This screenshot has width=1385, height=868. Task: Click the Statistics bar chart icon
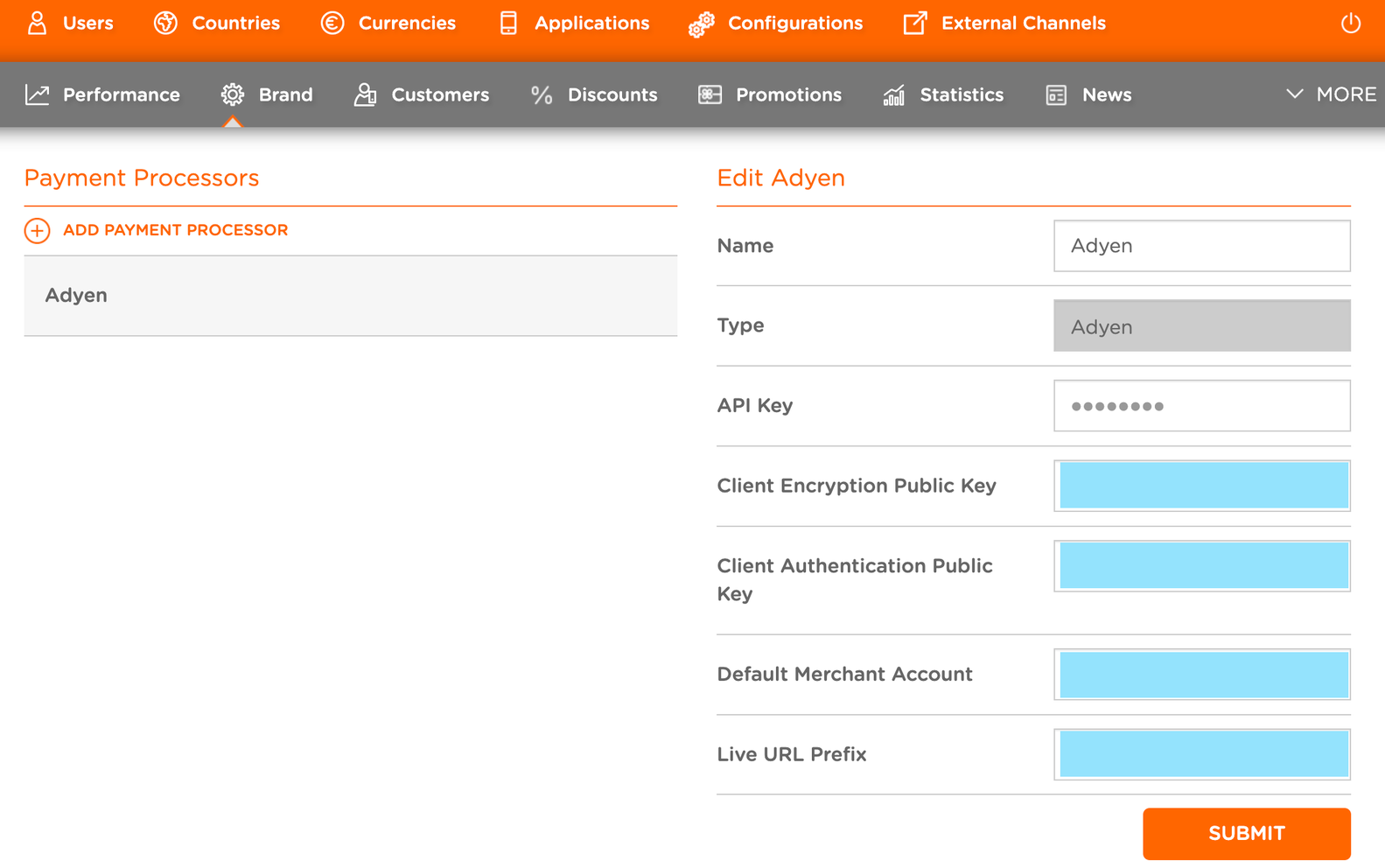click(893, 94)
